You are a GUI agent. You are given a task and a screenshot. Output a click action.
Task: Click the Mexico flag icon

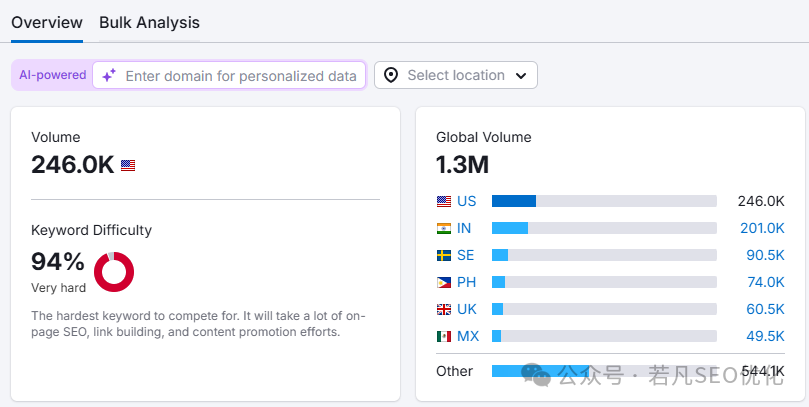point(444,336)
